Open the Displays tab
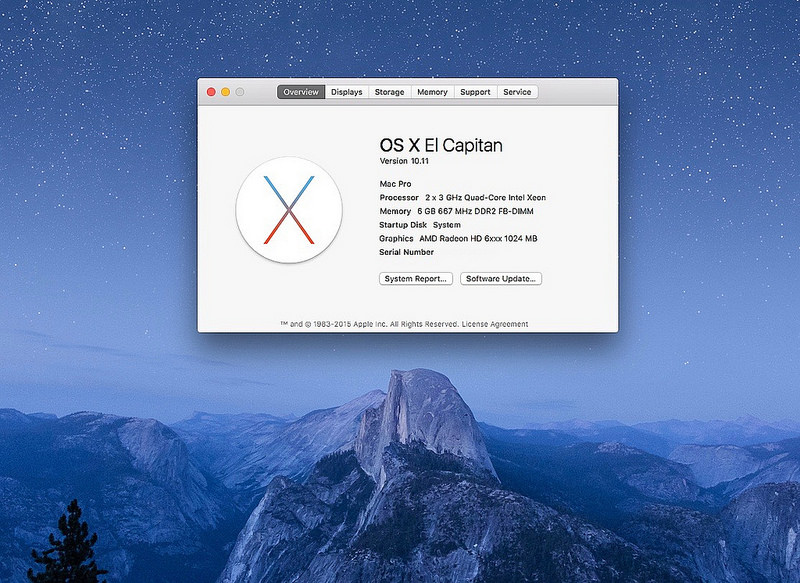800x583 pixels. point(346,92)
